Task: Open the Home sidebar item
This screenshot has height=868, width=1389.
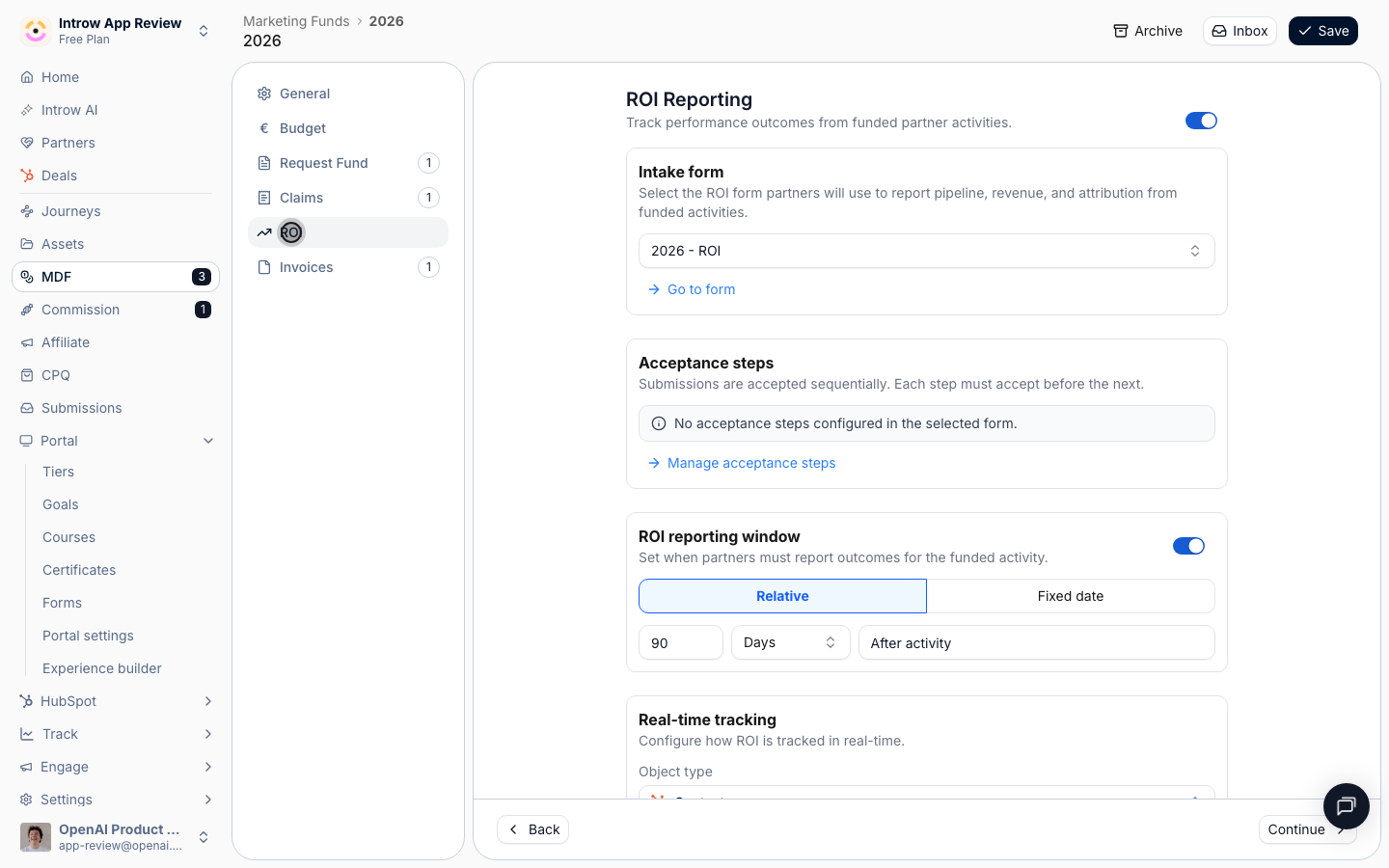Action: click(x=116, y=77)
